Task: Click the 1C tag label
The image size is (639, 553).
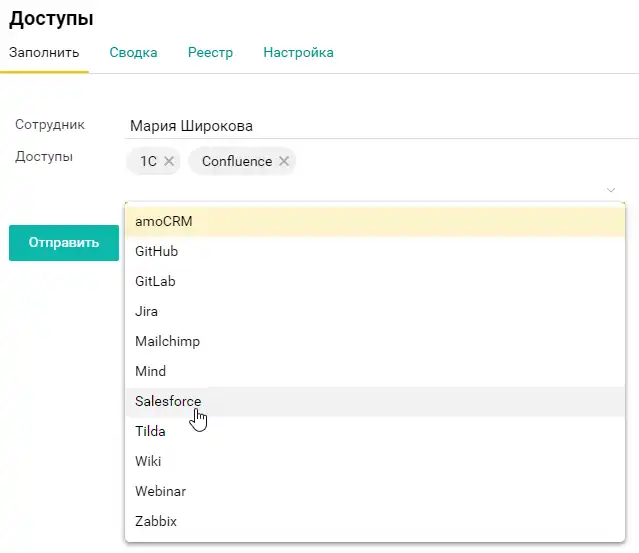Action: [148, 161]
